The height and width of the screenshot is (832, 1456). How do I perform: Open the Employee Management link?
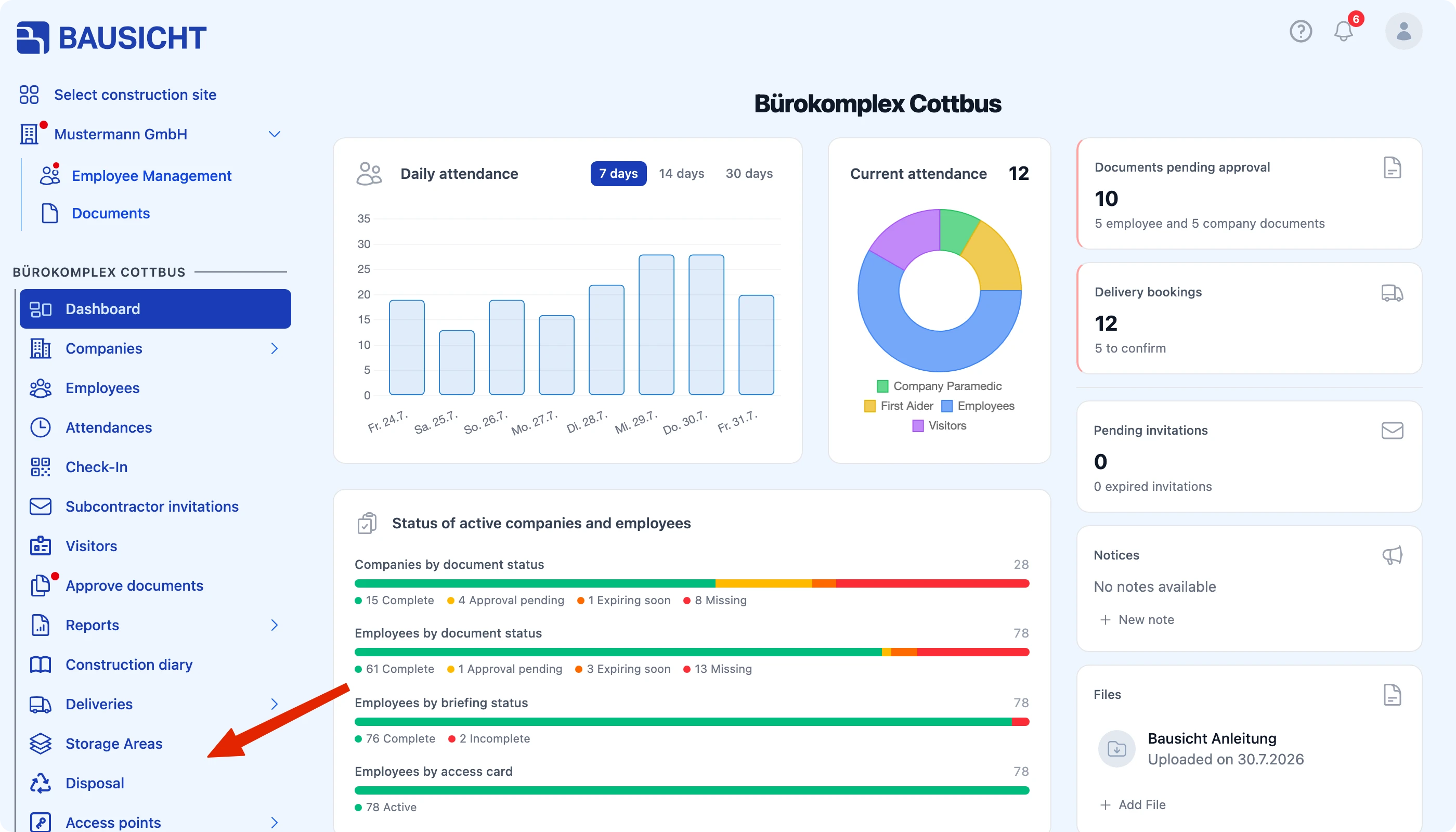pyautogui.click(x=151, y=175)
